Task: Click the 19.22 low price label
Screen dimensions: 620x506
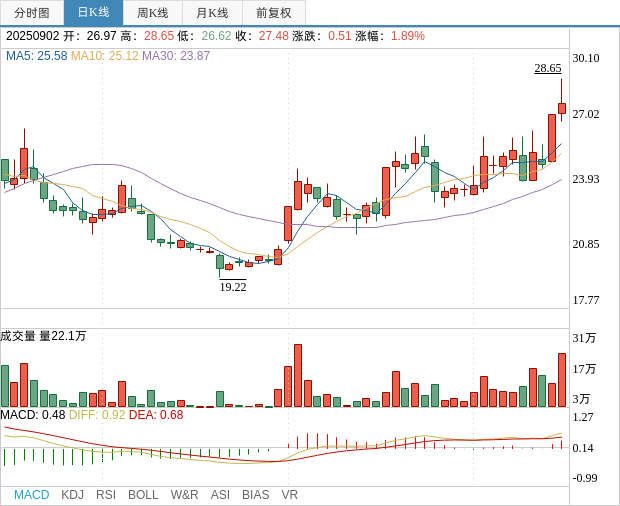Action: point(233,287)
